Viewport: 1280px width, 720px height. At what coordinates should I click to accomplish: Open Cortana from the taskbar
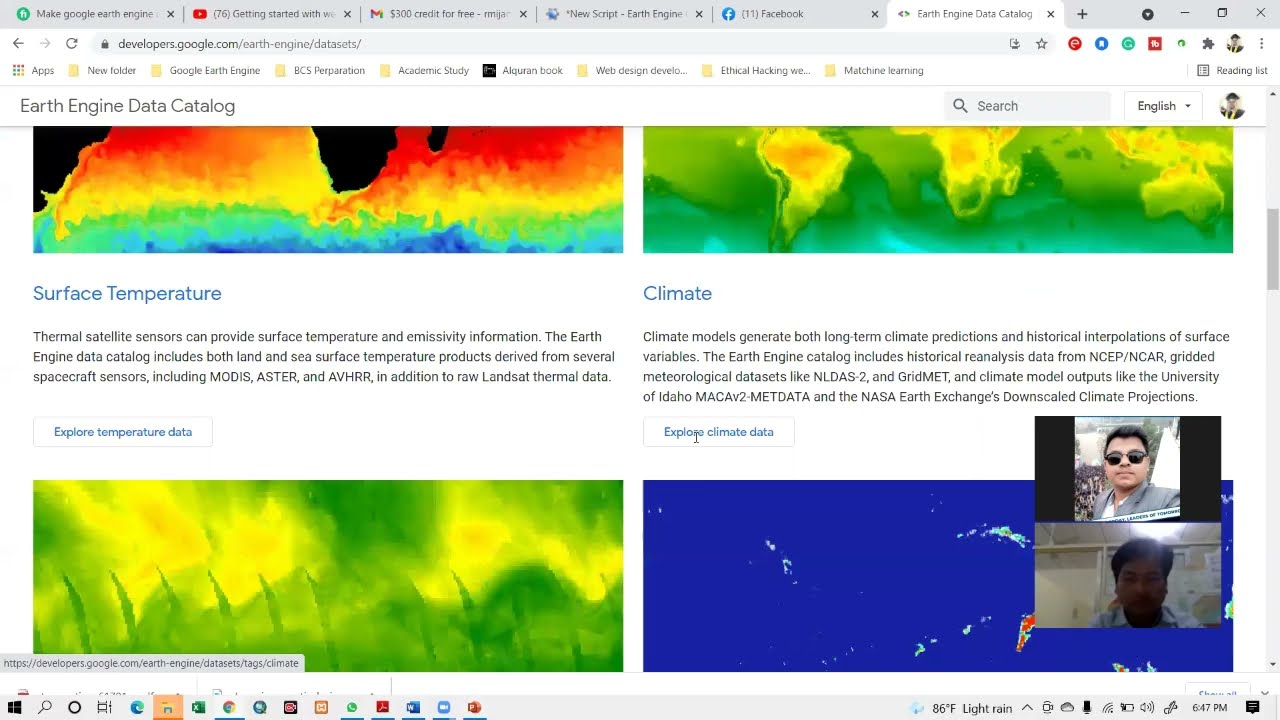(74, 707)
